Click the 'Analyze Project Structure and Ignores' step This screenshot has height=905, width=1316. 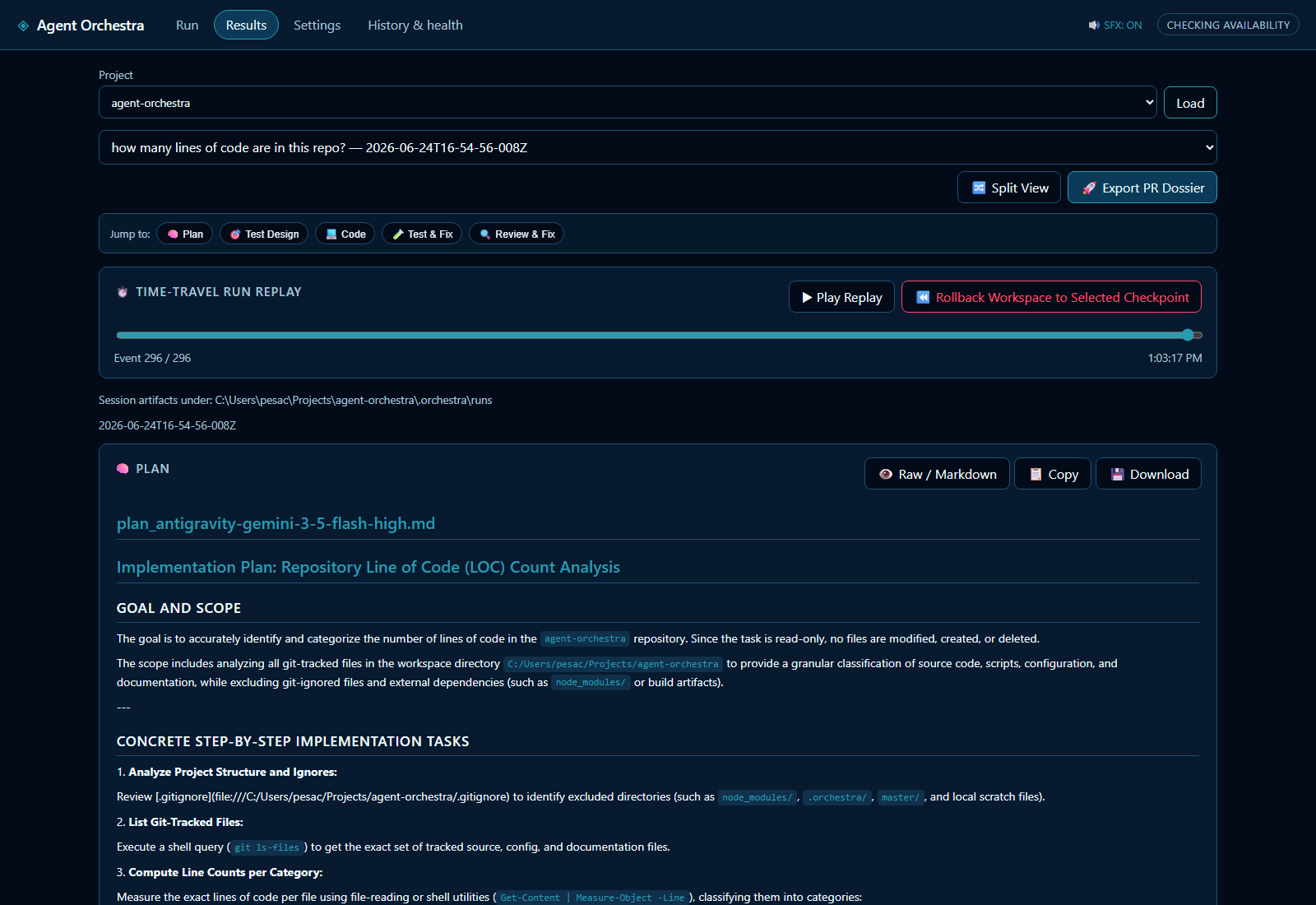[x=233, y=772]
